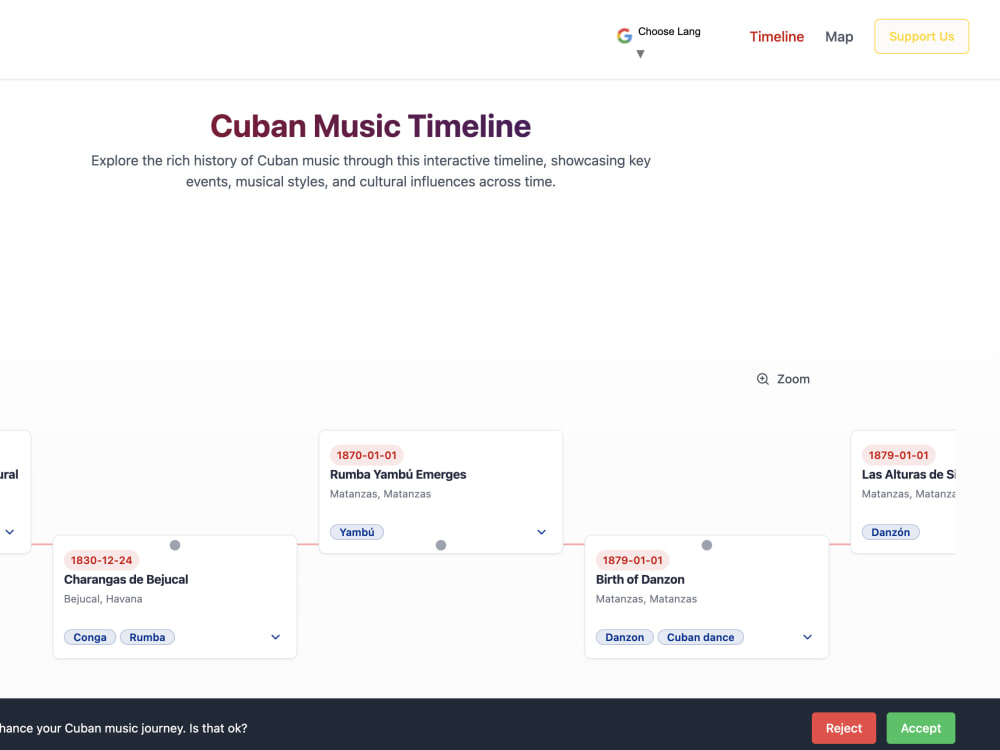Click the 1830-12-24 date badge
This screenshot has width=1000, height=750.
click(101, 560)
